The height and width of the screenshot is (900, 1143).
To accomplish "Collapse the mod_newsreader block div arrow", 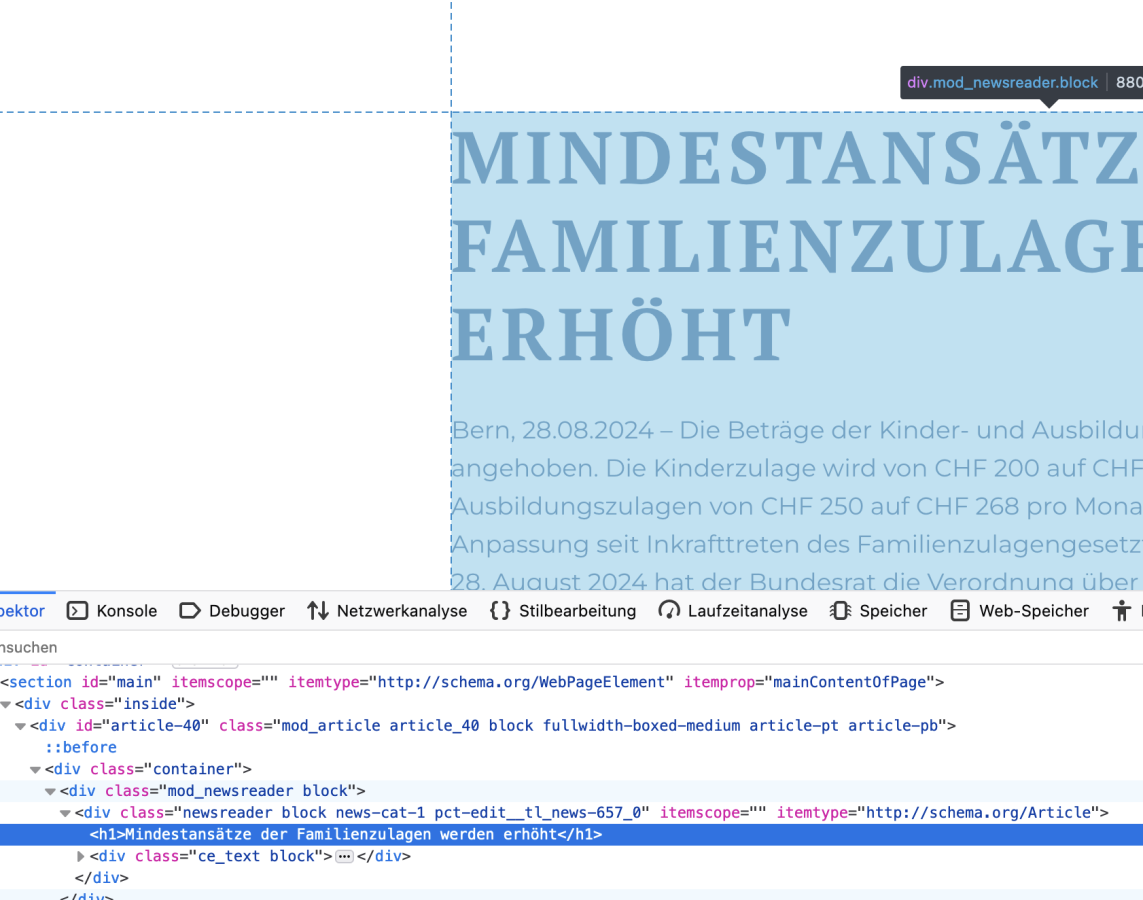I will pyautogui.click(x=51, y=792).
